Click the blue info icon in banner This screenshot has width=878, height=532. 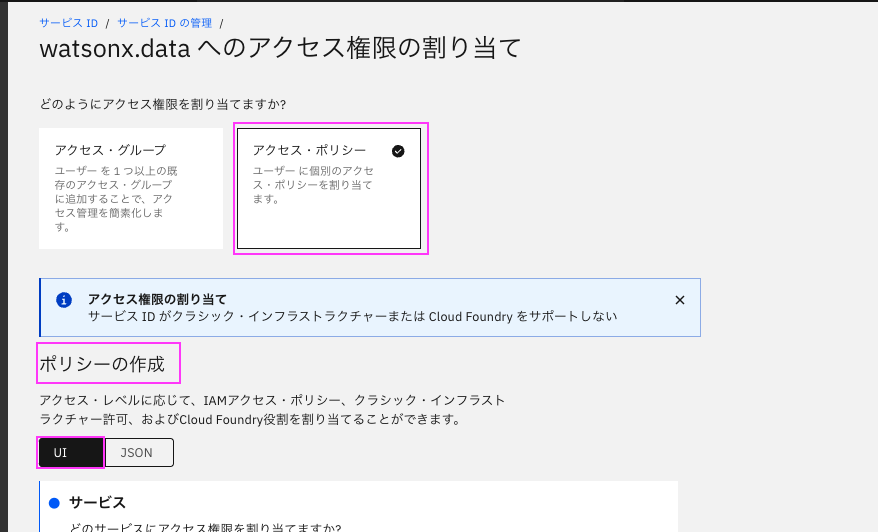[x=64, y=300]
